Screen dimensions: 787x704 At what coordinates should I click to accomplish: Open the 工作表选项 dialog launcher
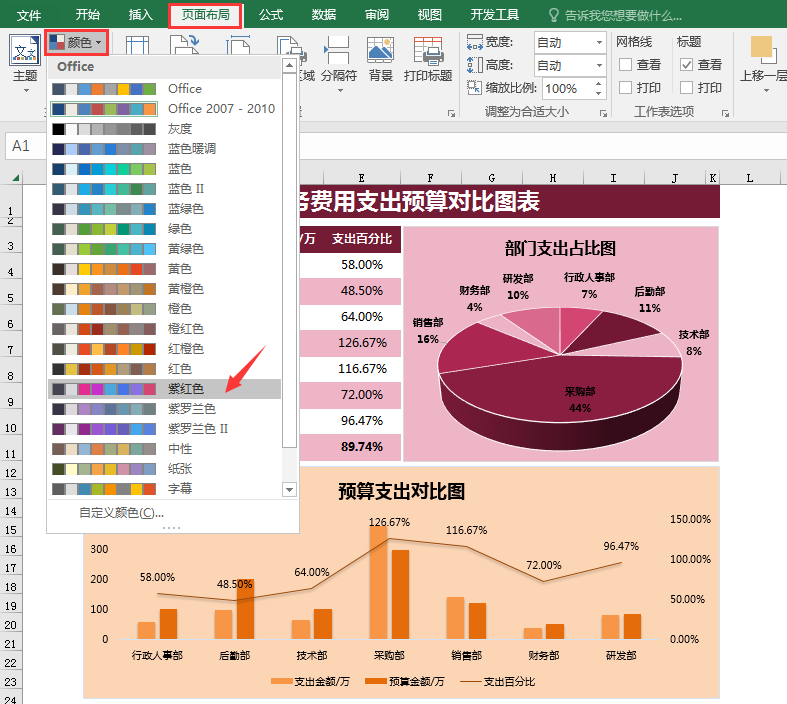click(725, 114)
